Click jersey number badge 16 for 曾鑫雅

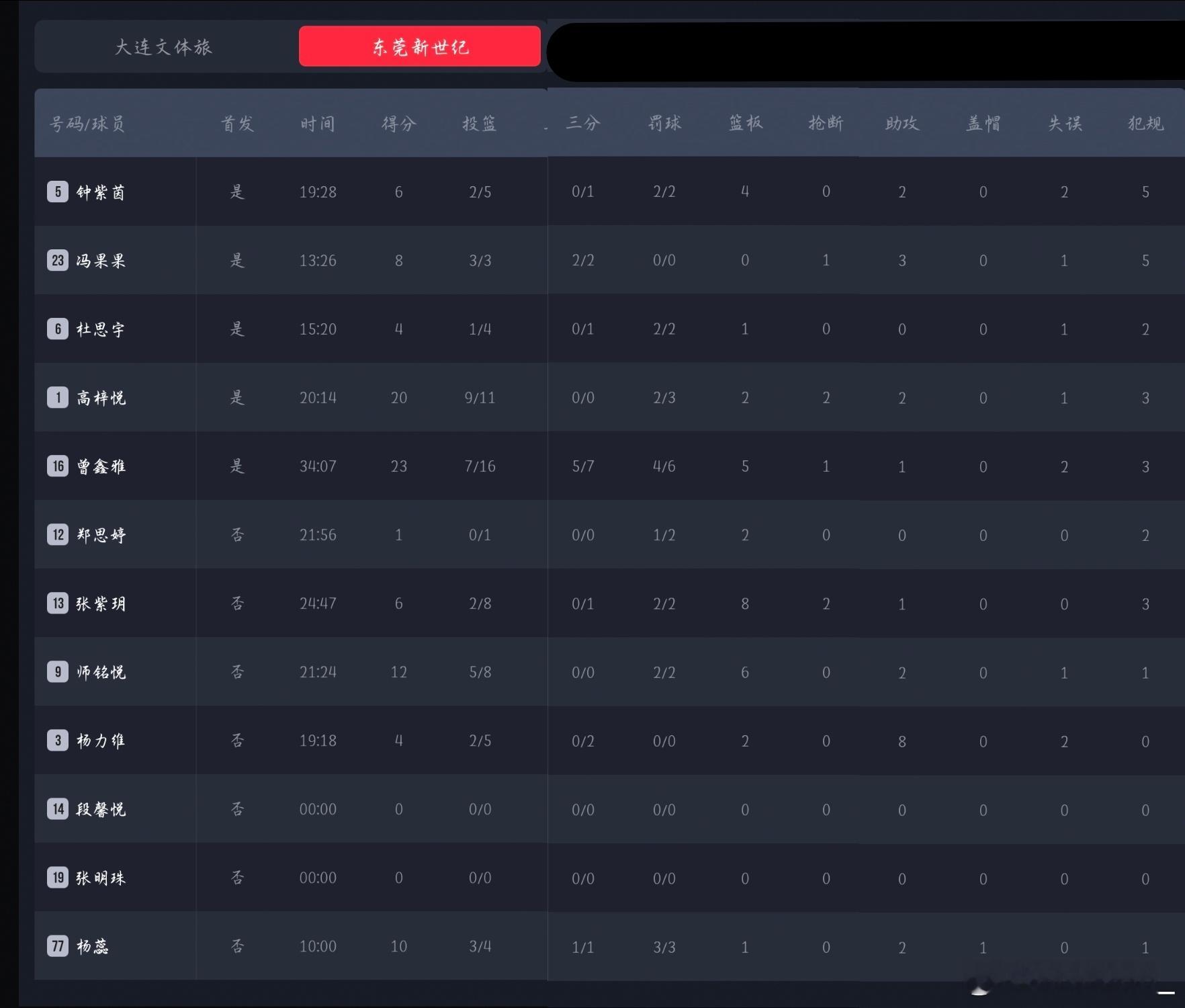(x=58, y=466)
